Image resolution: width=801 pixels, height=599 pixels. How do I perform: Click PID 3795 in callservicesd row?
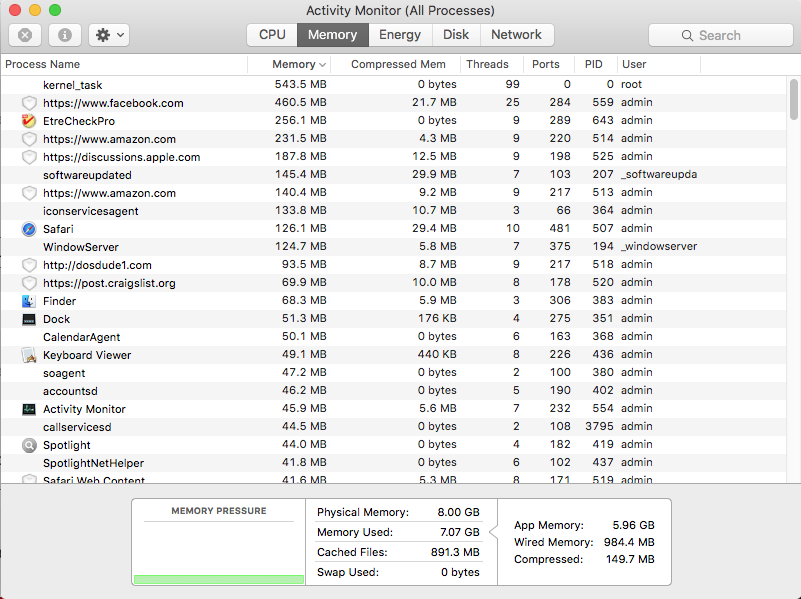(x=599, y=426)
